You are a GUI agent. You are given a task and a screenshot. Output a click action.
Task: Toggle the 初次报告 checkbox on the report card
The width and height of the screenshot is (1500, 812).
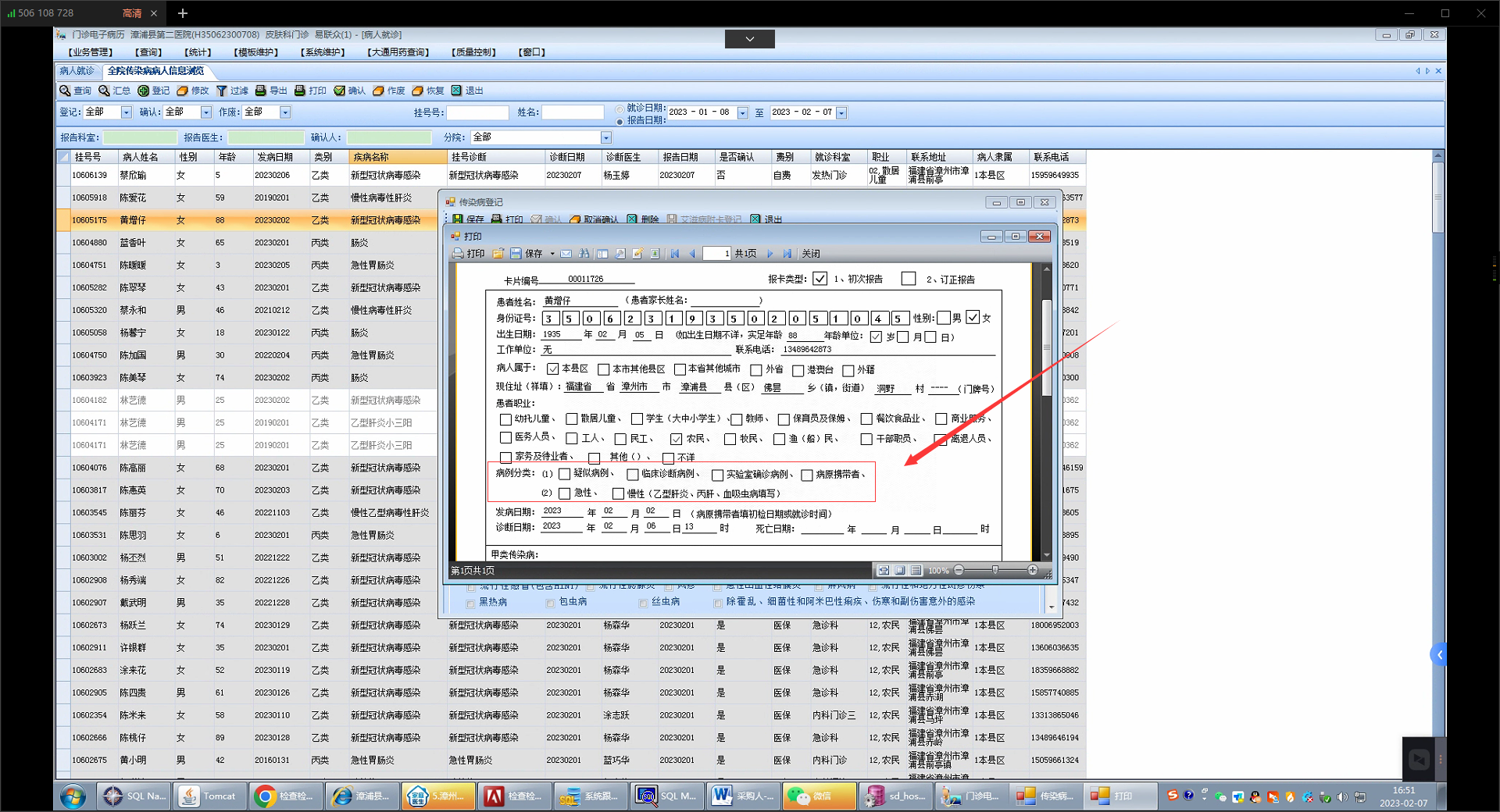820,279
